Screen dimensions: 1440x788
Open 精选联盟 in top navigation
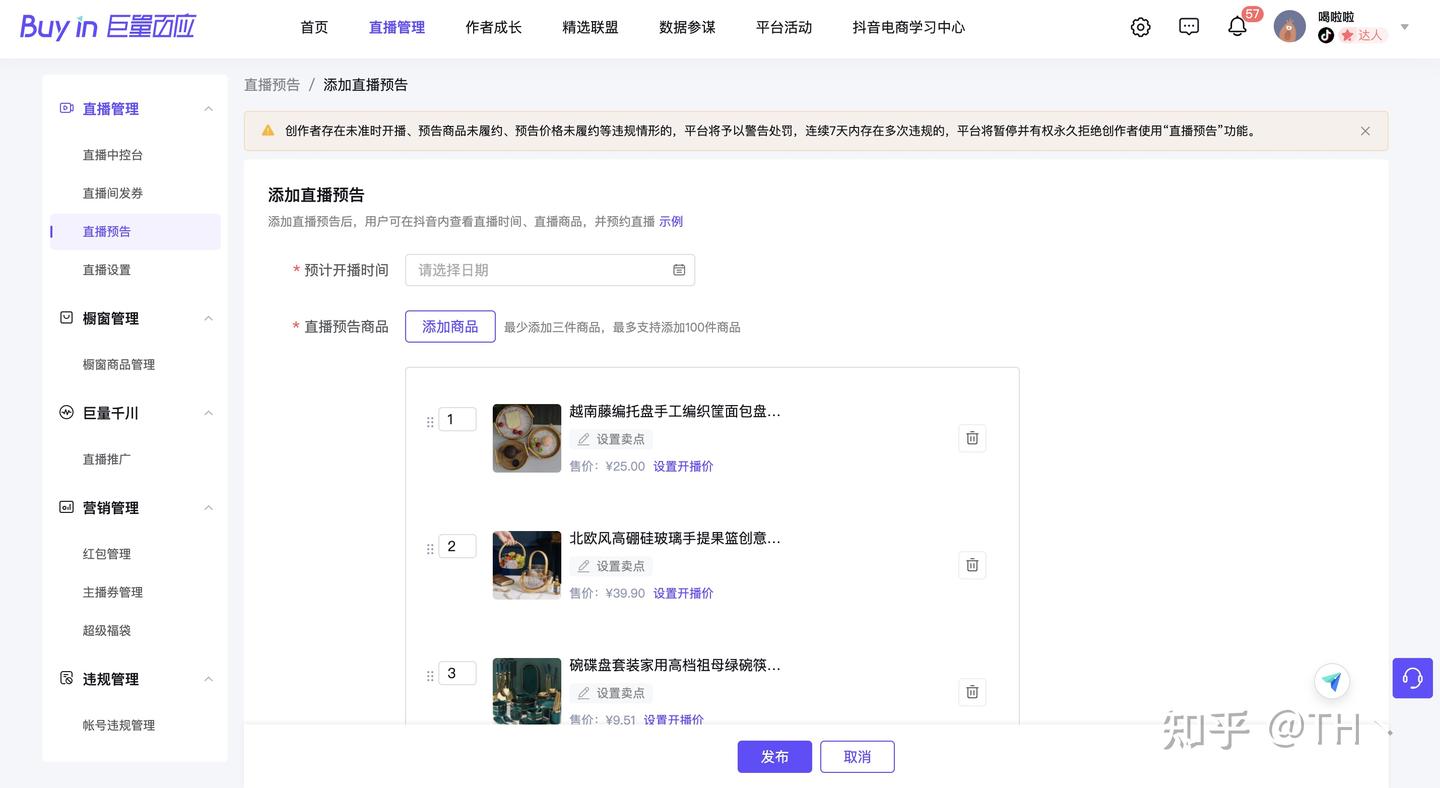591,27
